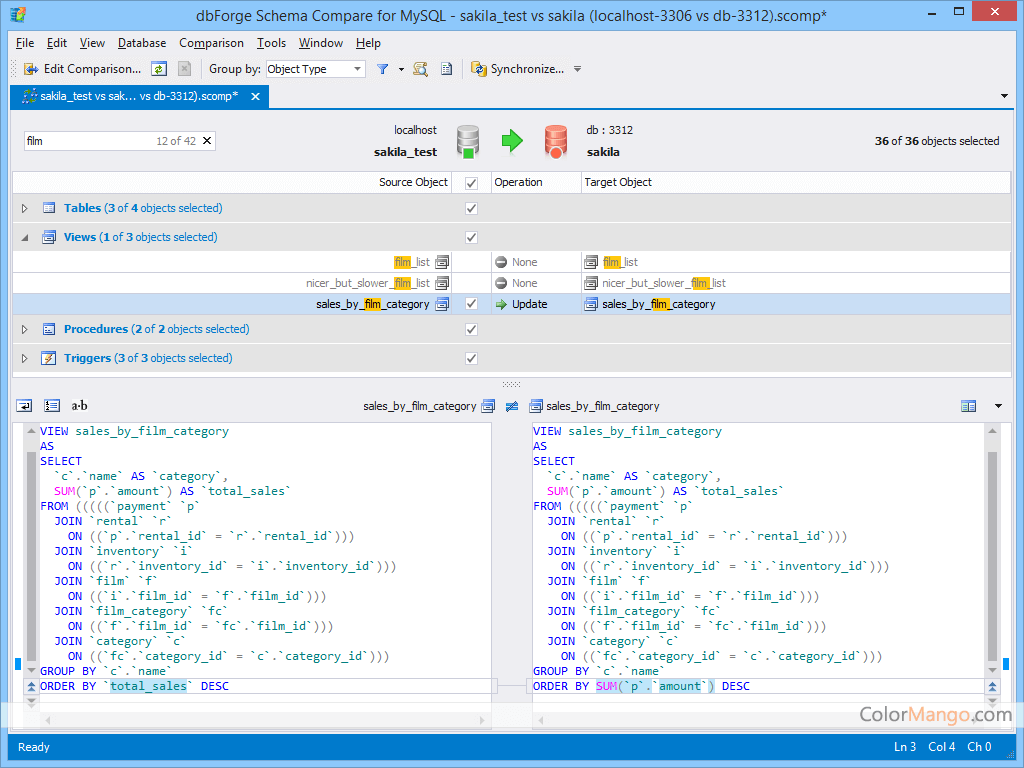Toggle the Procedures group checkbox

pos(471,329)
